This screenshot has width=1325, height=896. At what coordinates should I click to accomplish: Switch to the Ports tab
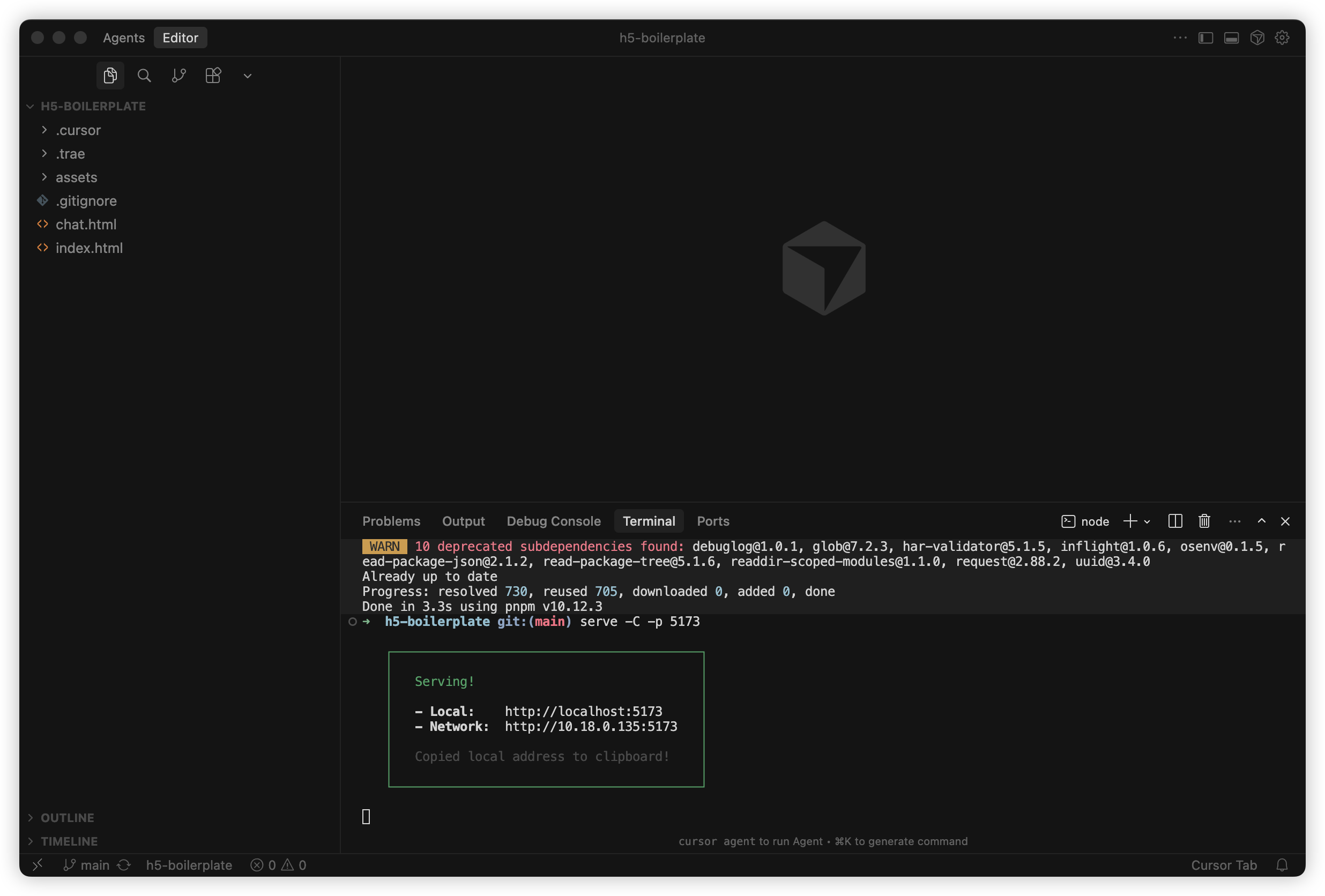tap(713, 521)
